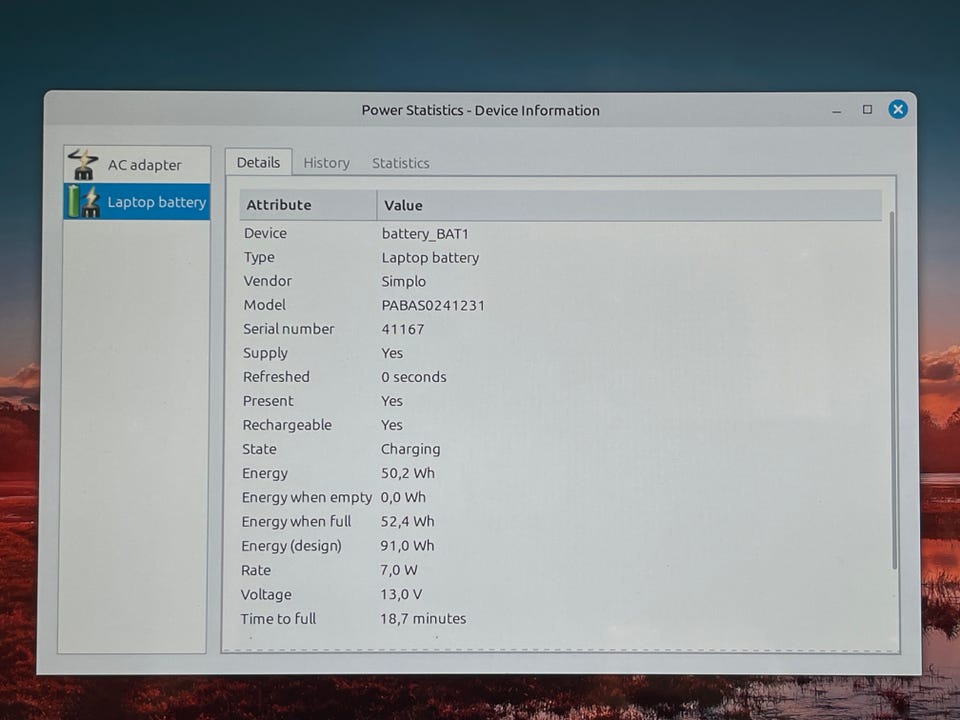This screenshot has height=720, width=960.
Task: Maximize the Power Statistics window
Action: pyautogui.click(x=867, y=110)
